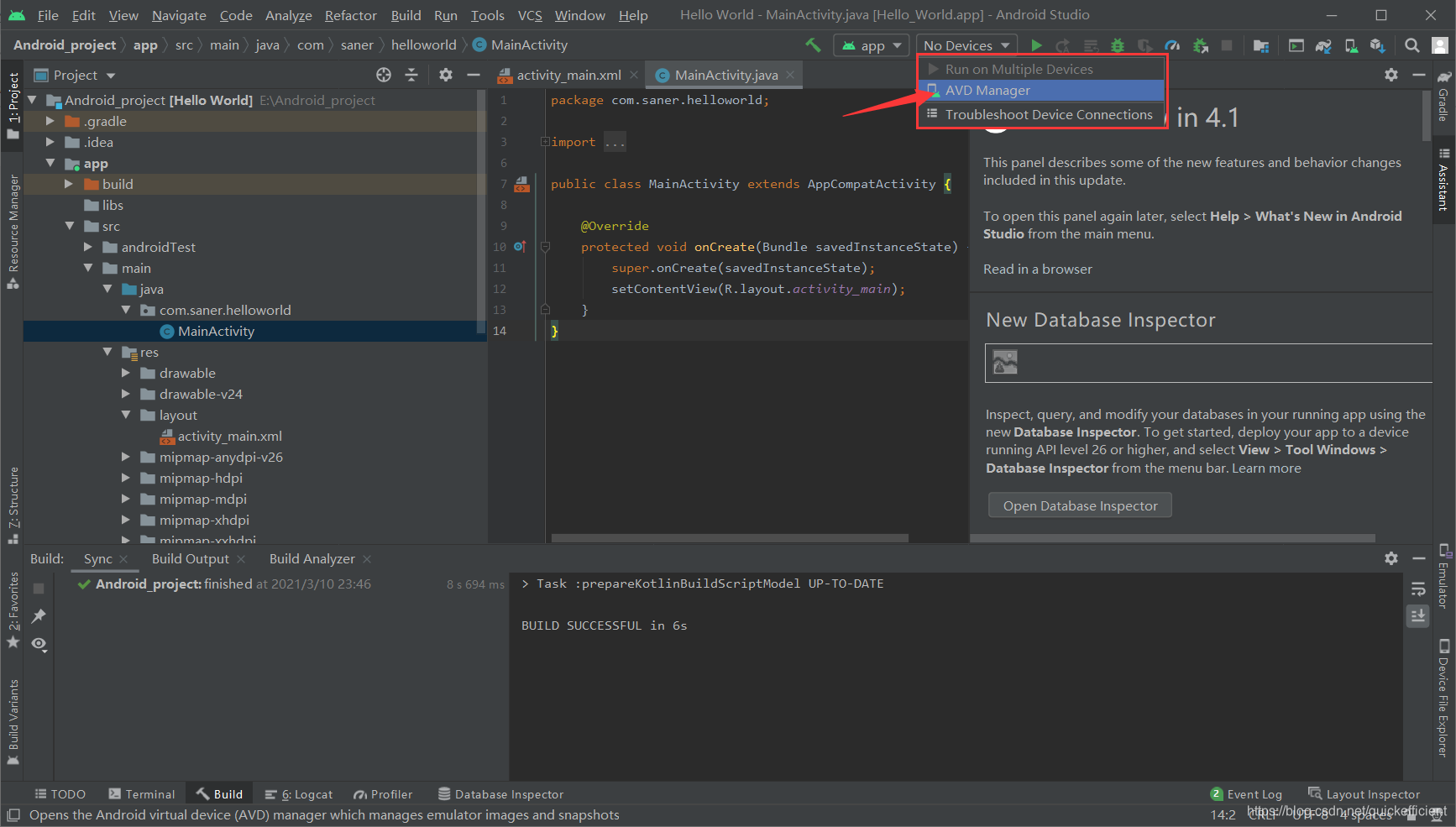Viewport: 1456px width, 827px height.
Task: Close the activity_main.xml editor tab
Action: point(634,75)
